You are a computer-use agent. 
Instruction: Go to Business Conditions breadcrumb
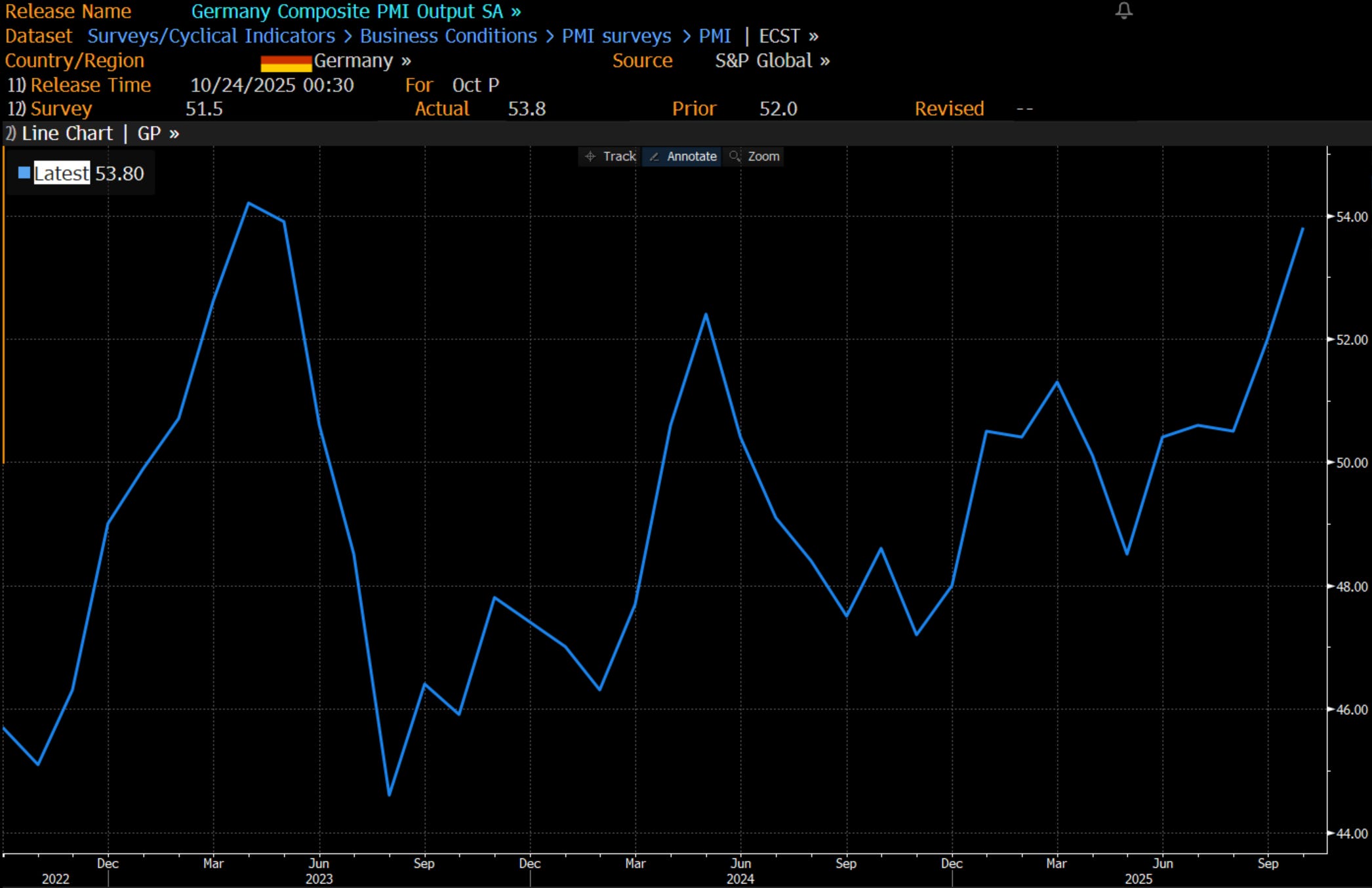448,36
